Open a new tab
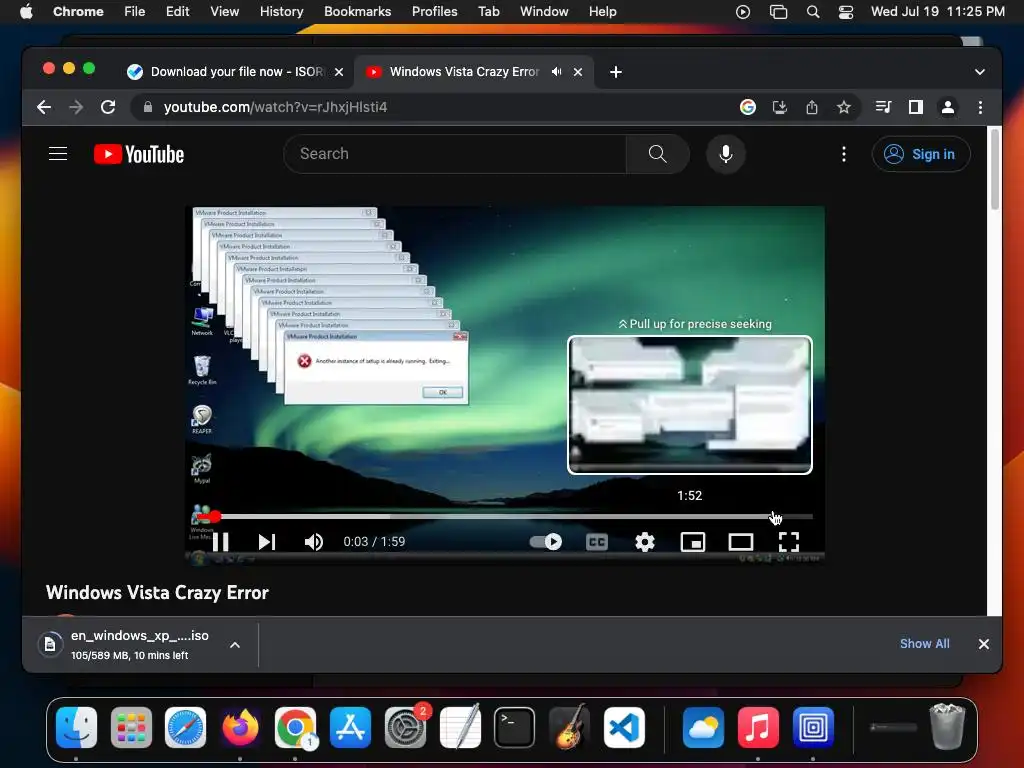The height and width of the screenshot is (768, 1024). click(x=616, y=72)
